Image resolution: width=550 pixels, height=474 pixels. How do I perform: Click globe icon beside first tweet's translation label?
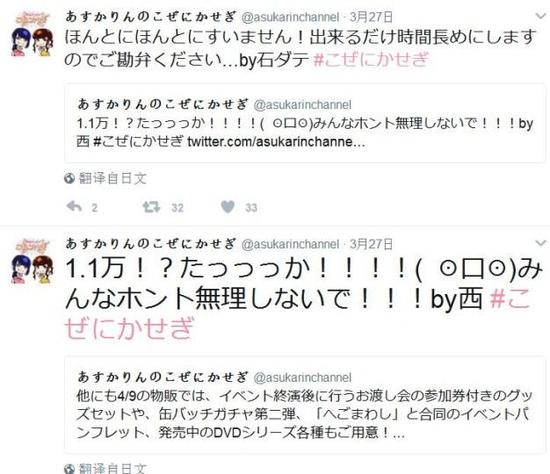pyautogui.click(x=69, y=179)
